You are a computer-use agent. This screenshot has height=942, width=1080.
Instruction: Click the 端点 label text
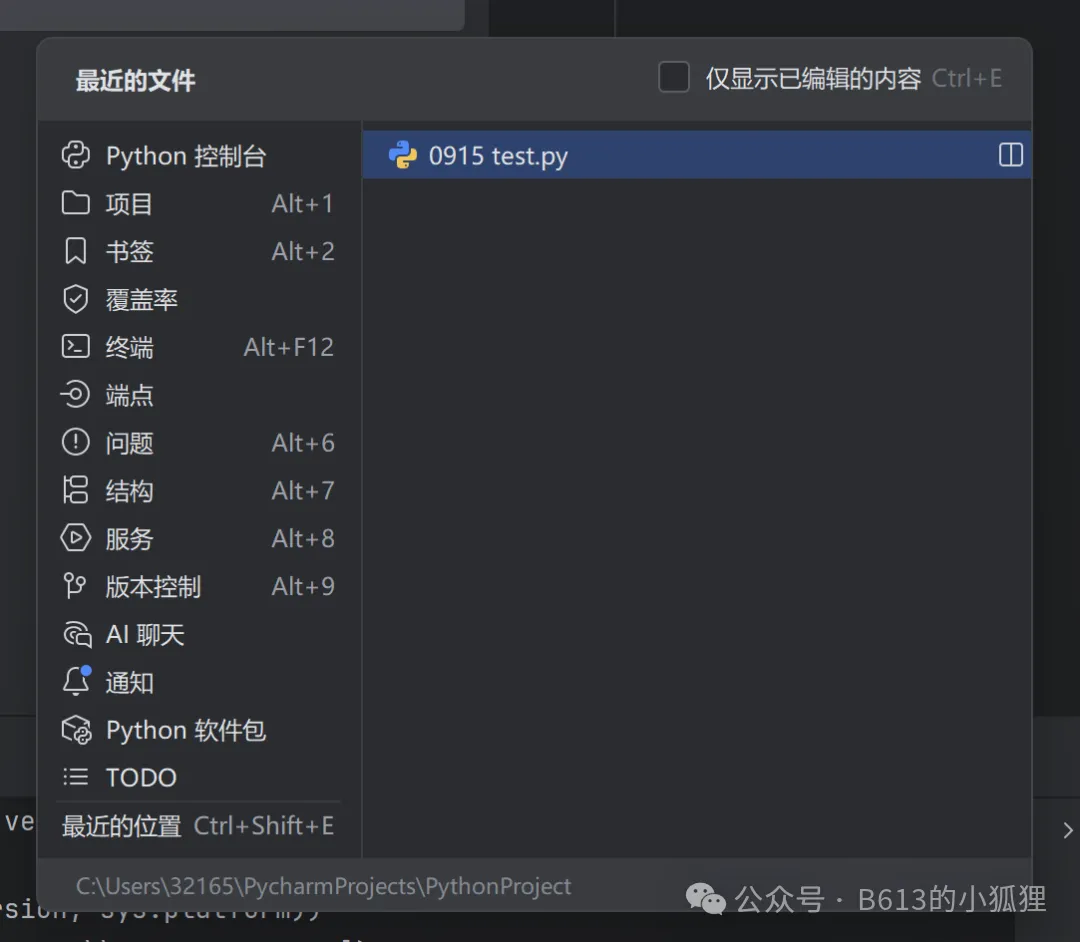129,395
